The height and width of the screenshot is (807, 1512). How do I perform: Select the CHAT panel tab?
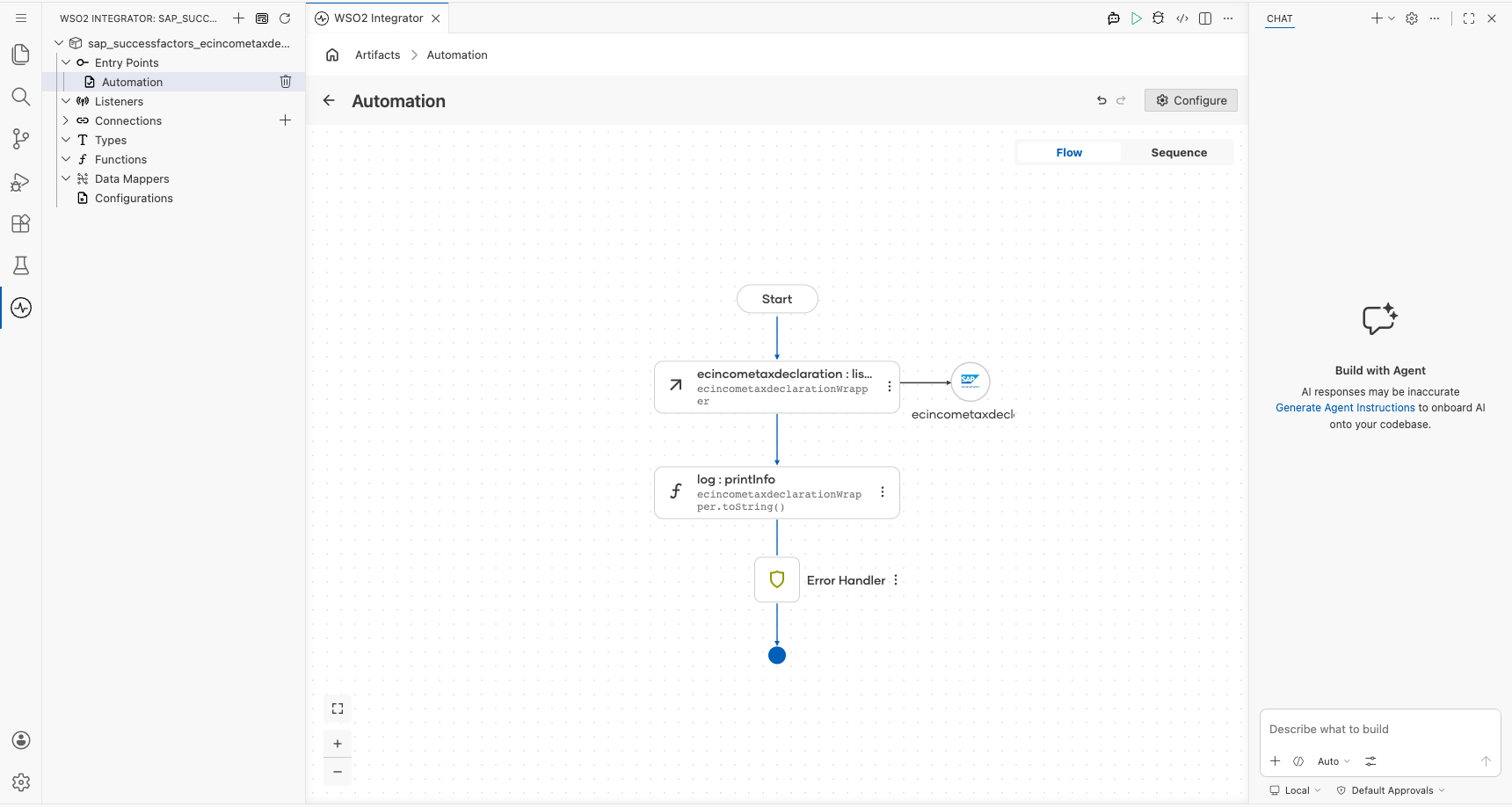[1280, 18]
